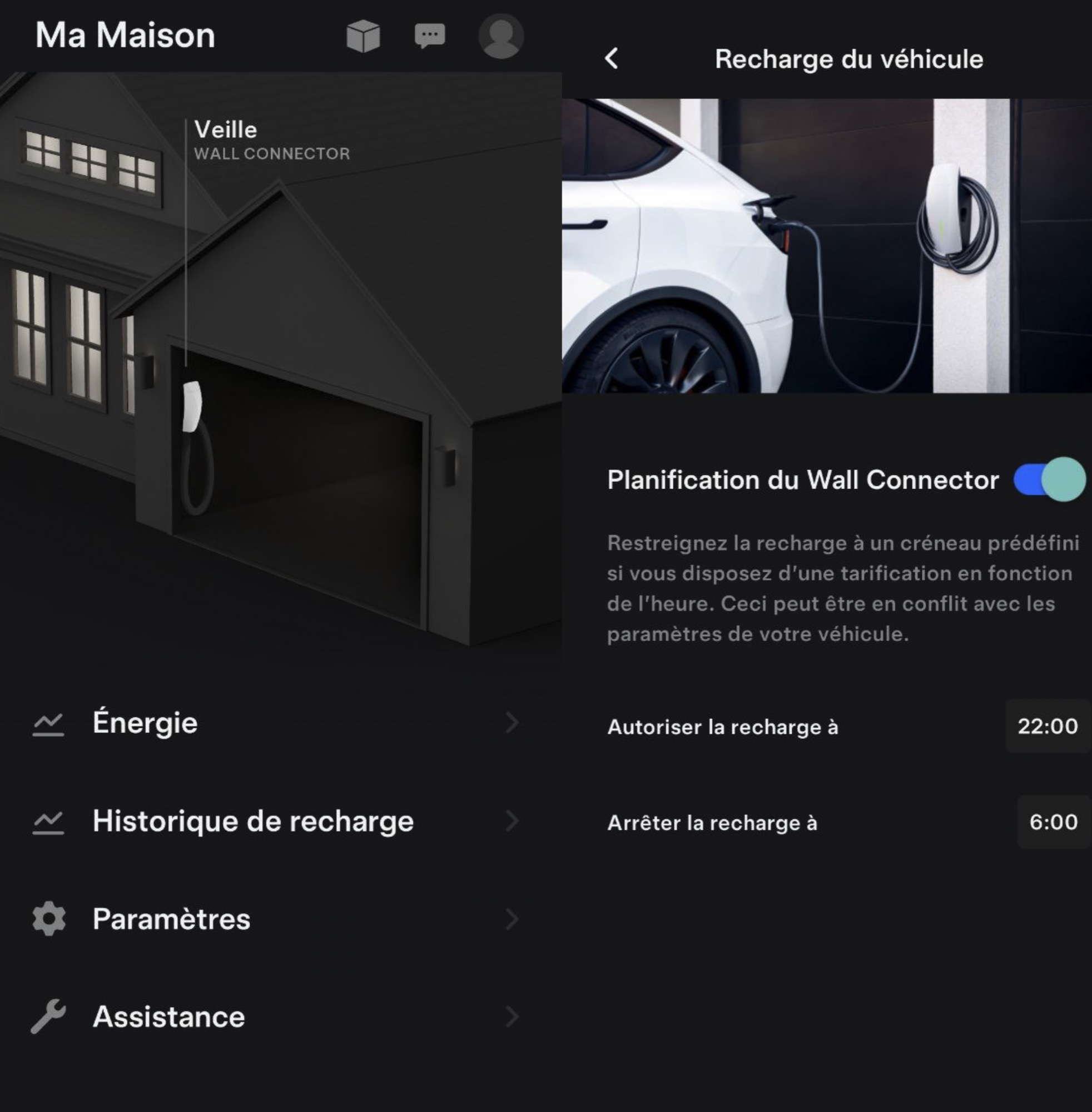The height and width of the screenshot is (1112, 1092).
Task: Click the wrench icon beside Assistance
Action: 49,1016
